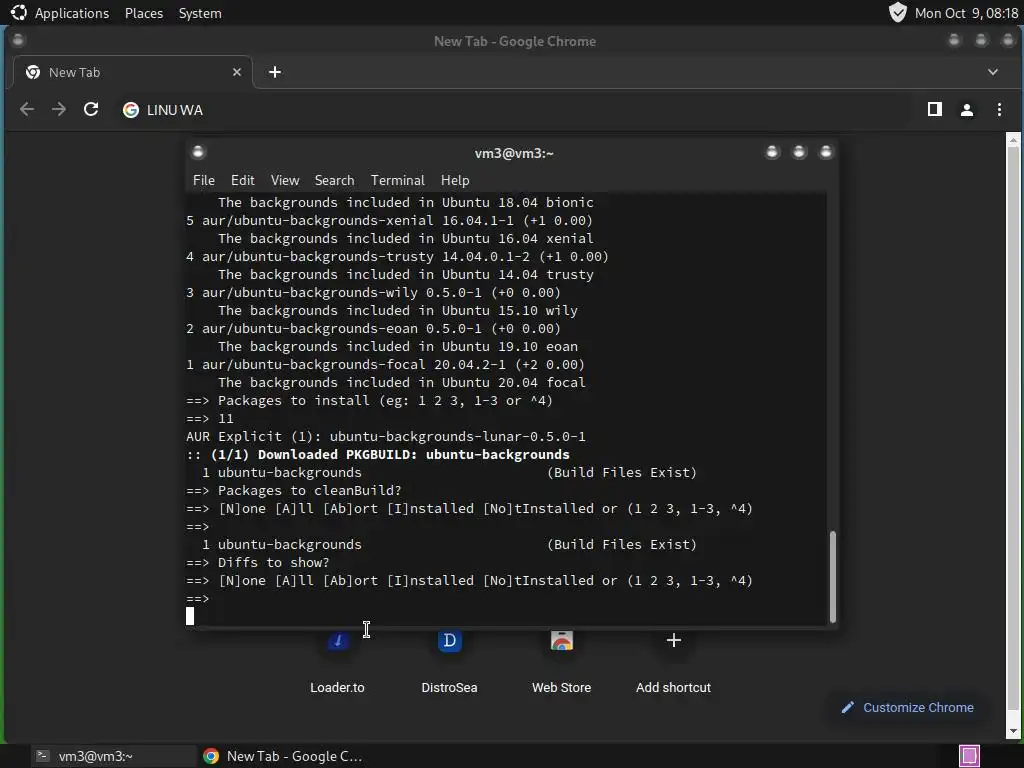Image resolution: width=1024 pixels, height=768 pixels.
Task: Click the text 'Diffs to show?'
Action: 274,562
